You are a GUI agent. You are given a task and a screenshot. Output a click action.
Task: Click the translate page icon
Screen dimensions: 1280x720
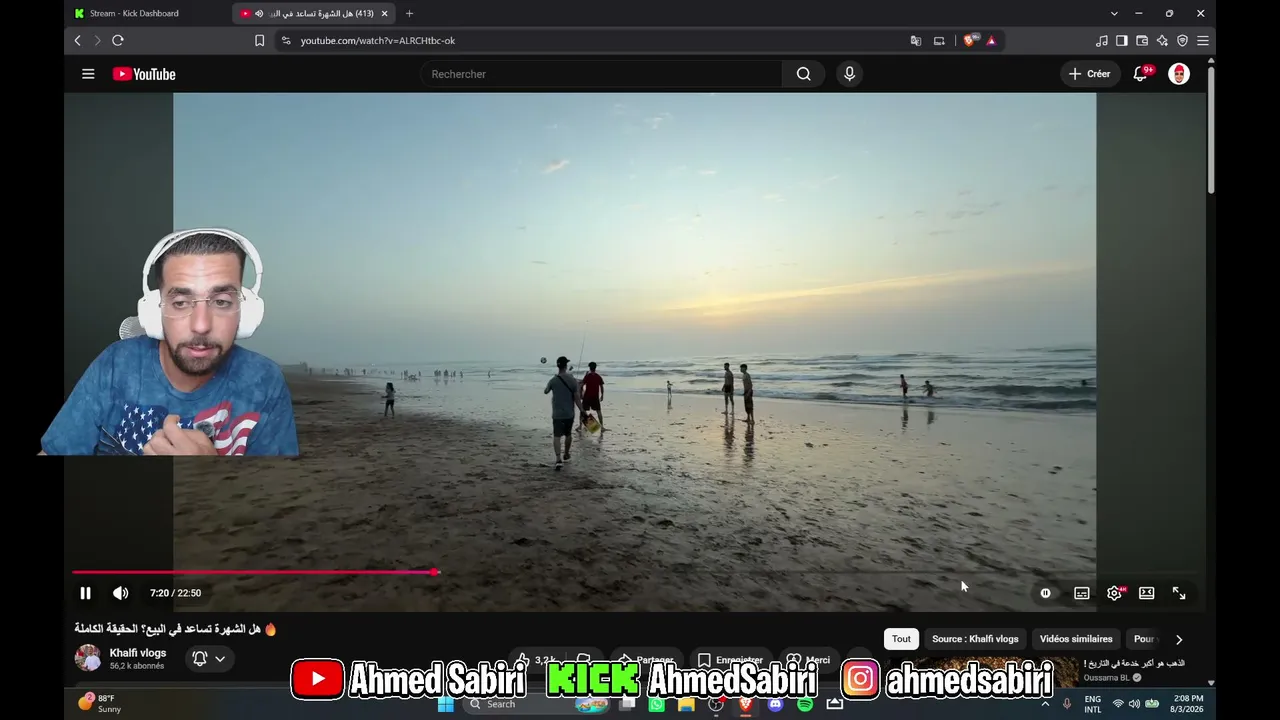click(x=916, y=41)
